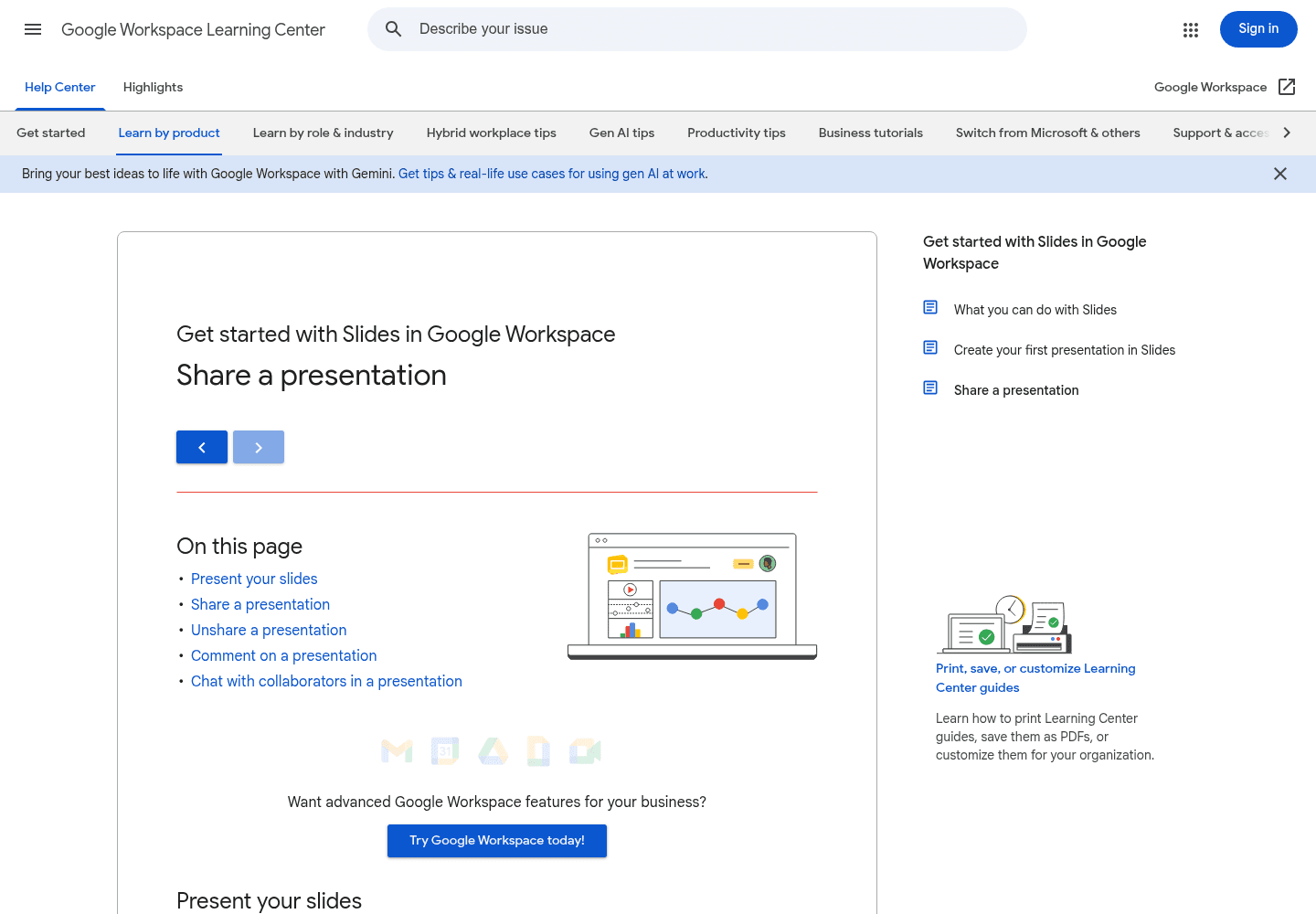Click the Present your slides heading
This screenshot has height=914, width=1316.
(x=269, y=901)
